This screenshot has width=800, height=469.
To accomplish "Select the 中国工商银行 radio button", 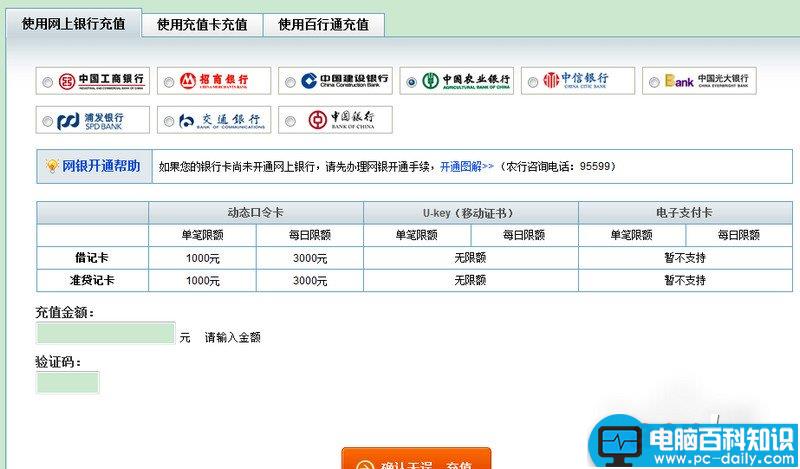I will [x=47, y=82].
